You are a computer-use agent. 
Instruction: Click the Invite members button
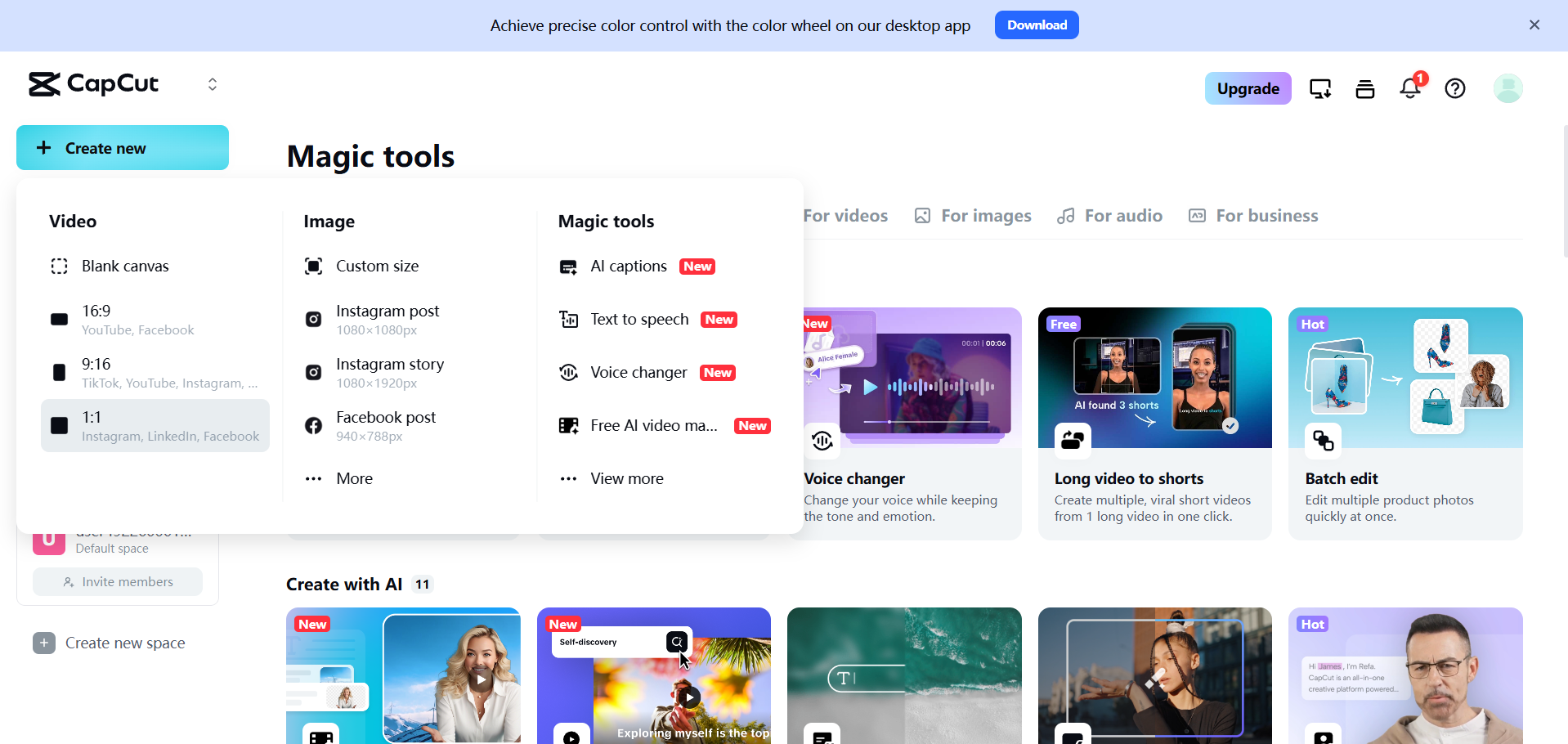(x=118, y=582)
